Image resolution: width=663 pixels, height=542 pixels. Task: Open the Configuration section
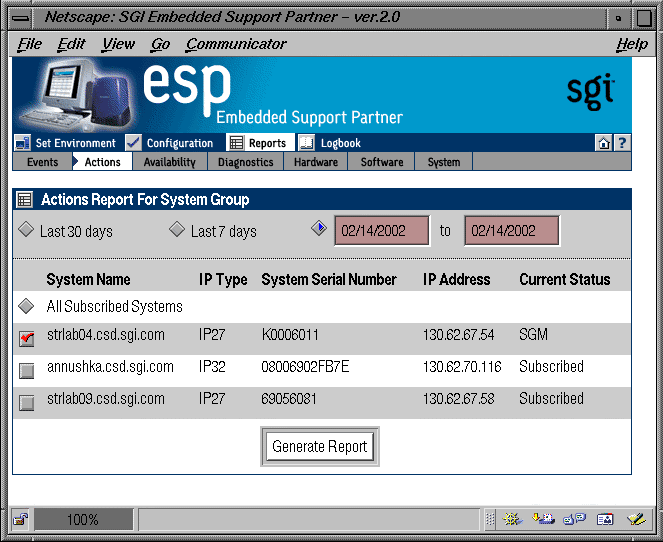tap(180, 143)
